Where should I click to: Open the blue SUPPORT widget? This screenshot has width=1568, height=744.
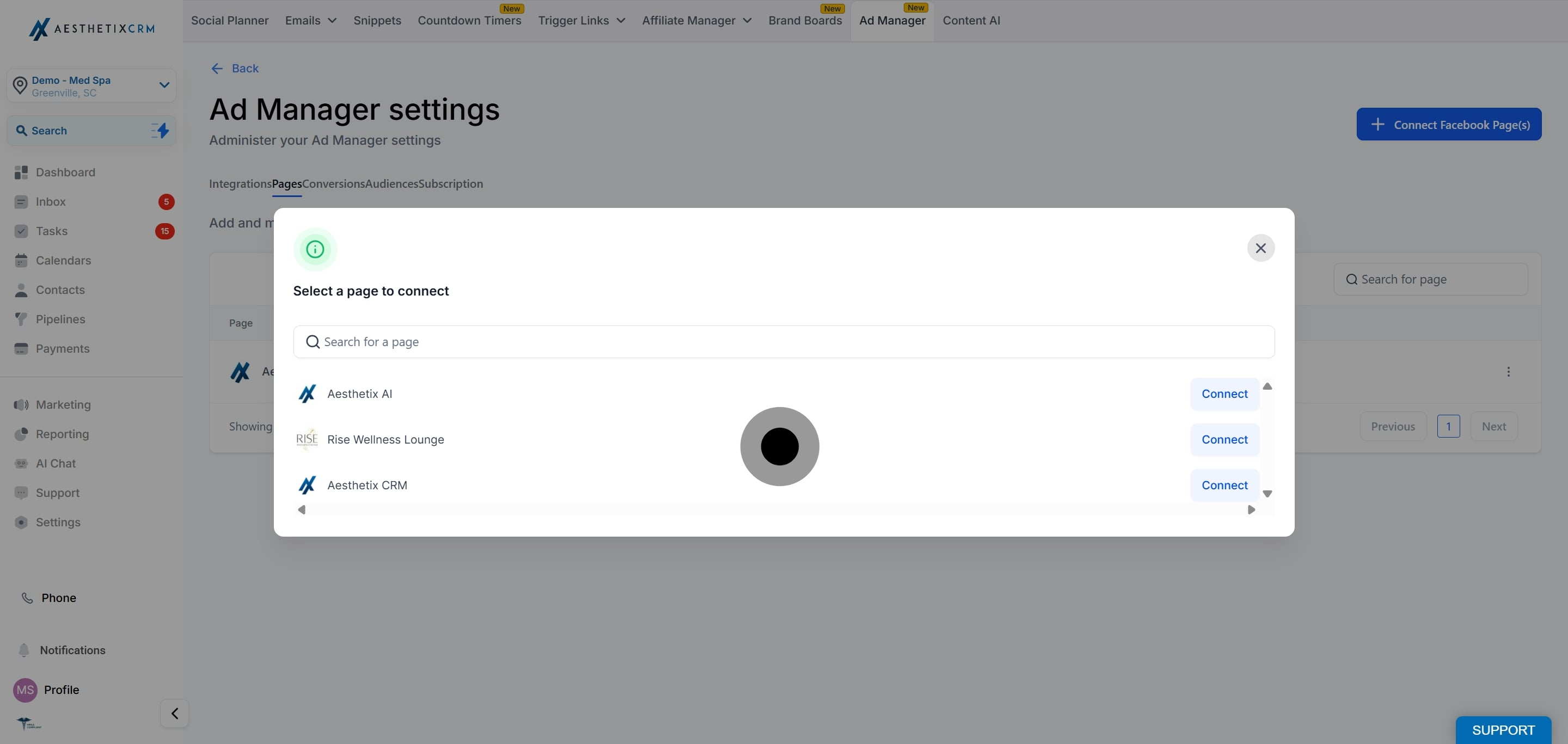1503,730
